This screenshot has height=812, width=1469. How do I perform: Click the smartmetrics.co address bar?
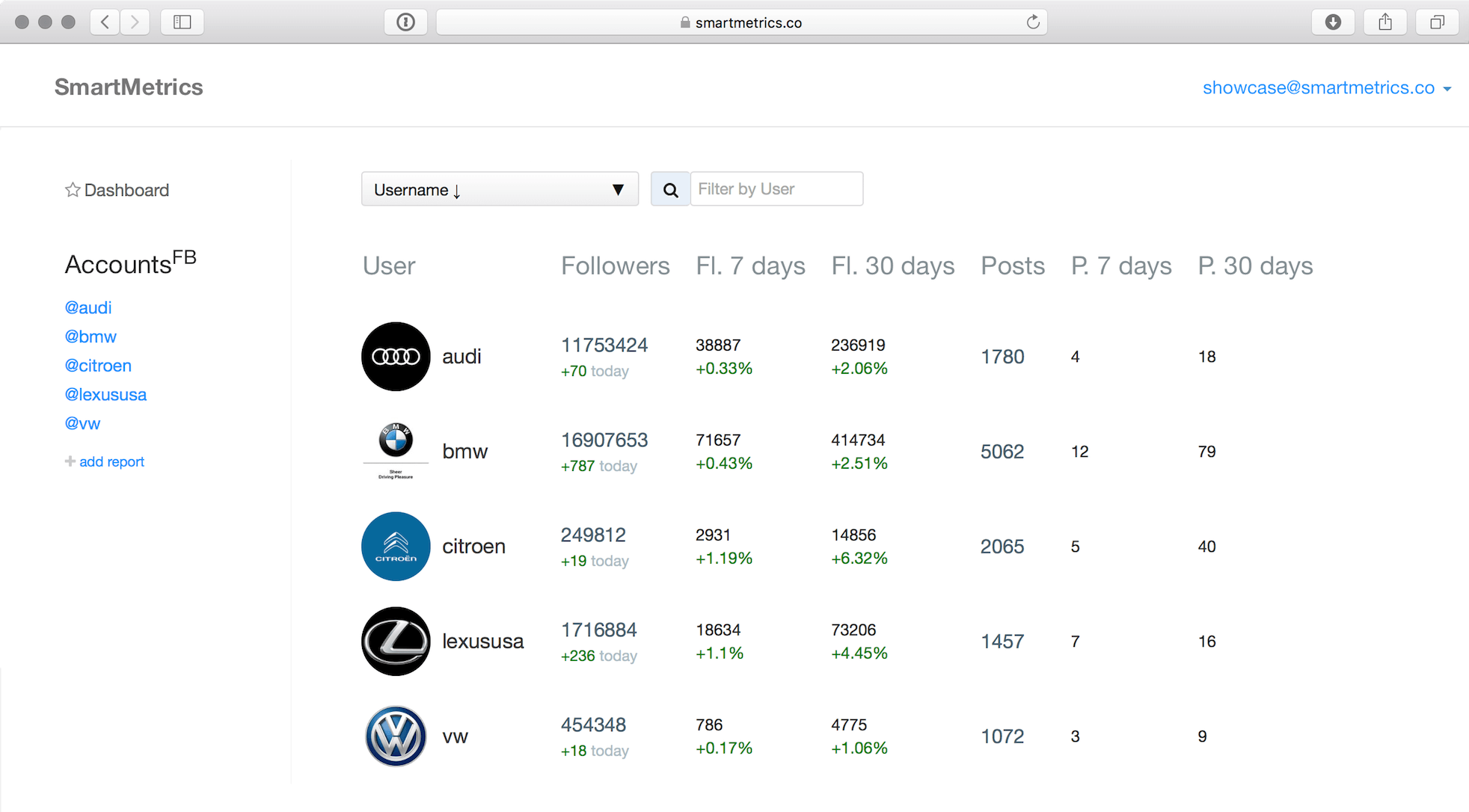point(740,22)
